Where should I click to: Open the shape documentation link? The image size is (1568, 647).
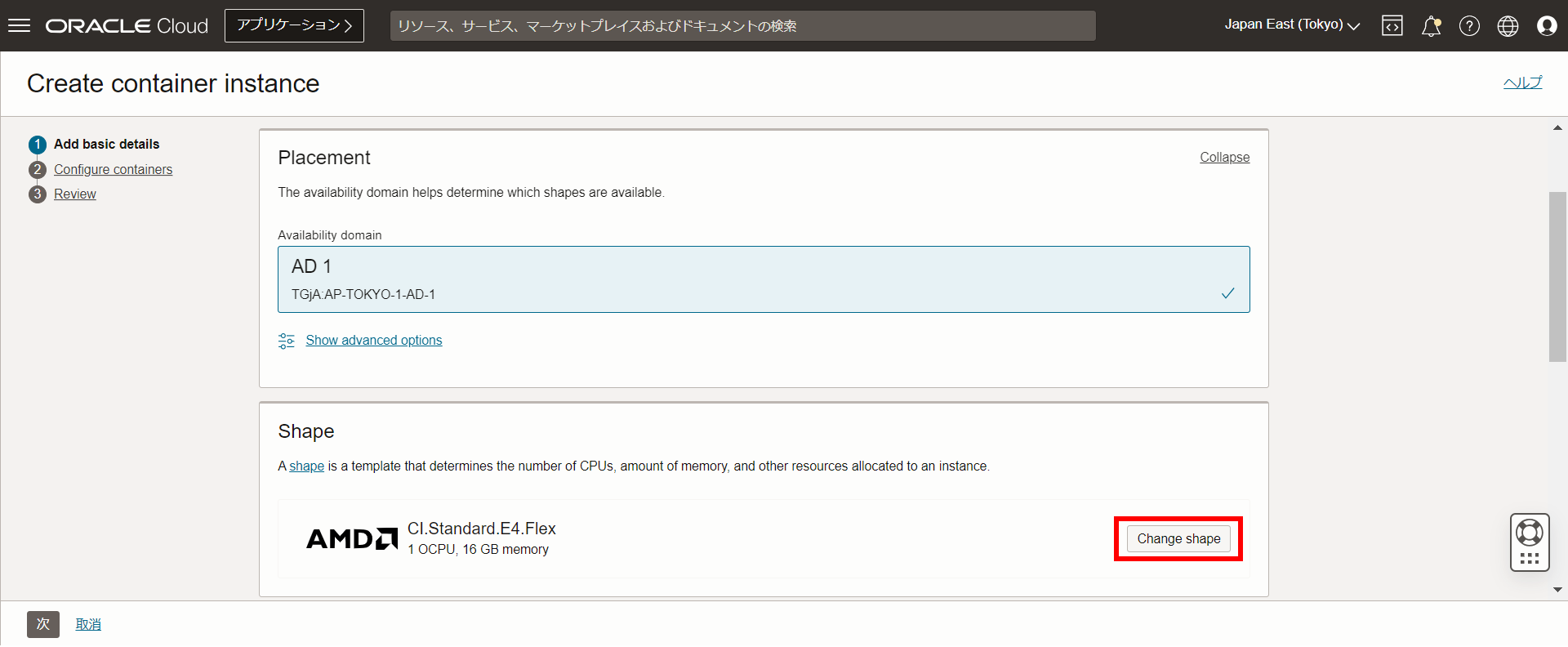point(307,466)
